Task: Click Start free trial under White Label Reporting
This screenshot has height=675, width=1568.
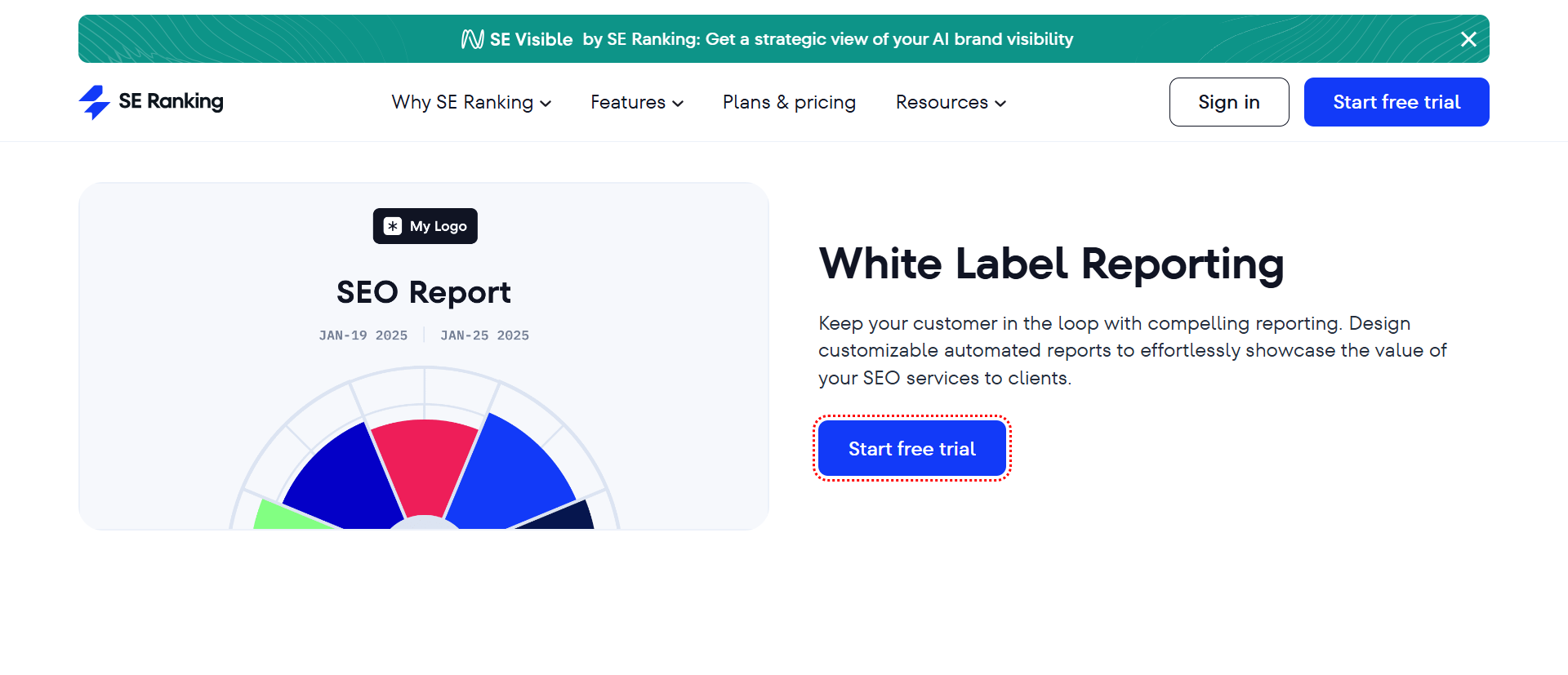Action: point(911,448)
